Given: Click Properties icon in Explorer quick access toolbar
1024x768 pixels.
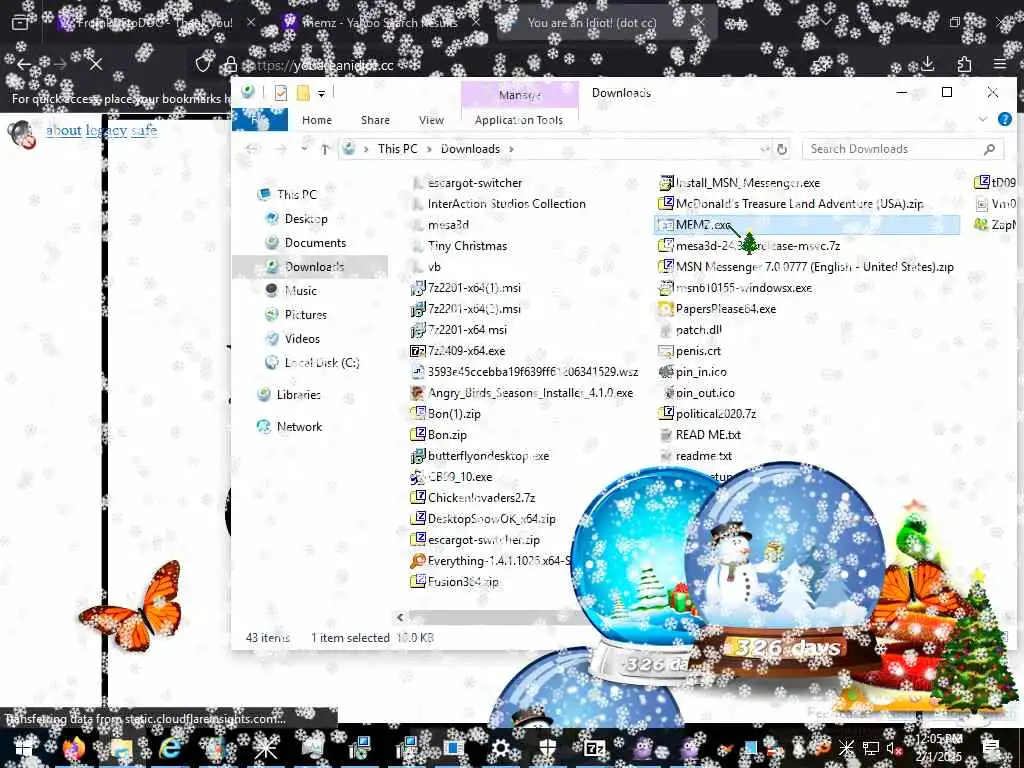Looking at the screenshot, I should (x=281, y=93).
